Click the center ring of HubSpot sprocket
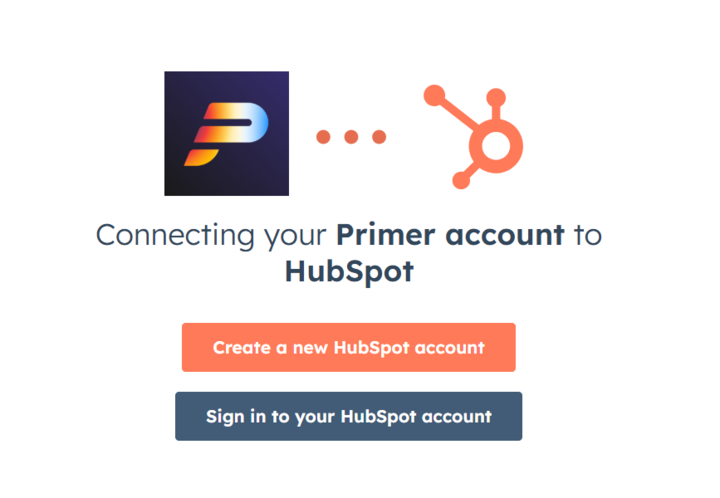Viewport: 720px width, 498px height. click(x=496, y=146)
